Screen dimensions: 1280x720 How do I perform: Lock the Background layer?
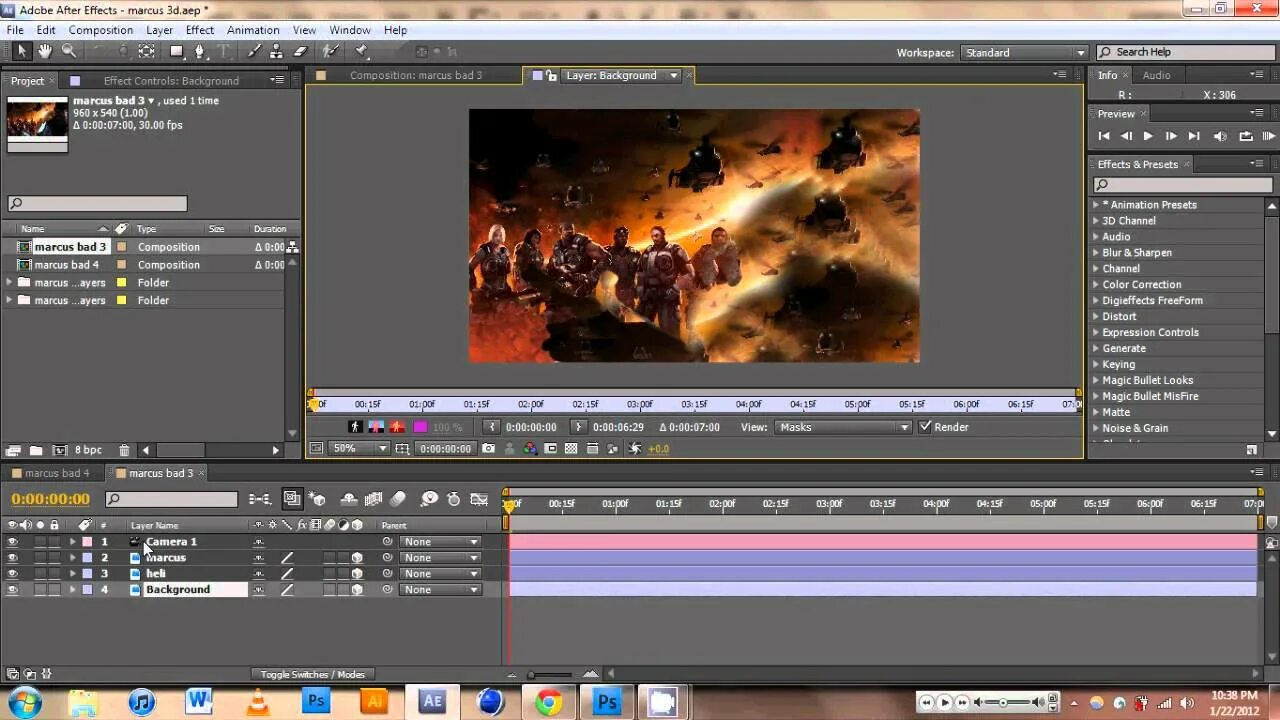click(54, 590)
